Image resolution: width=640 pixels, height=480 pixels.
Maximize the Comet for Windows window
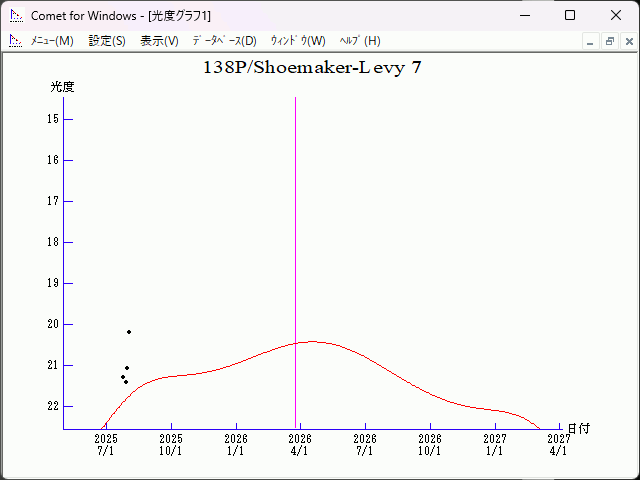click(570, 16)
